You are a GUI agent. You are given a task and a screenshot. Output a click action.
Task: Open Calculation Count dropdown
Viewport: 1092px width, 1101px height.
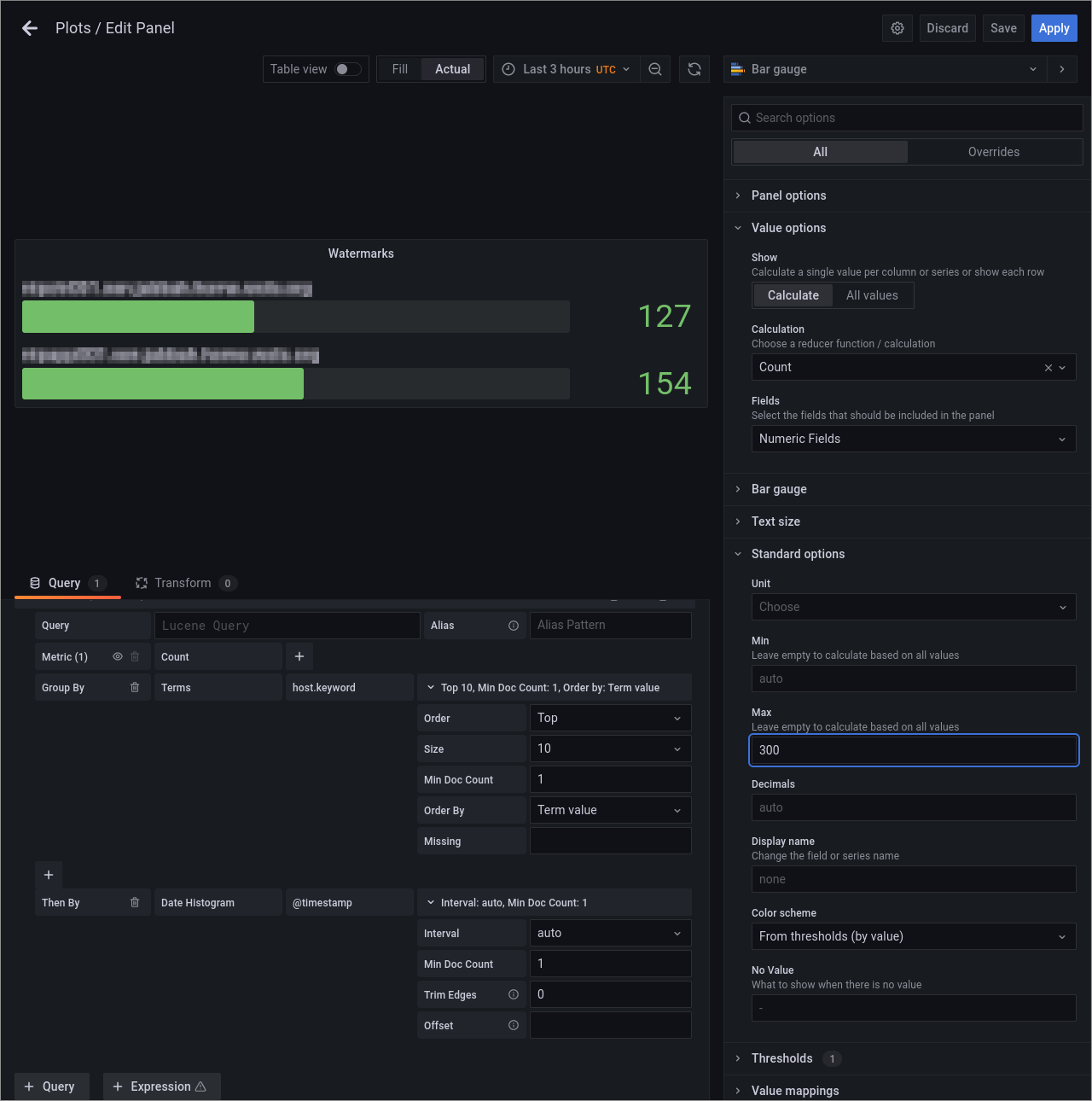912,367
